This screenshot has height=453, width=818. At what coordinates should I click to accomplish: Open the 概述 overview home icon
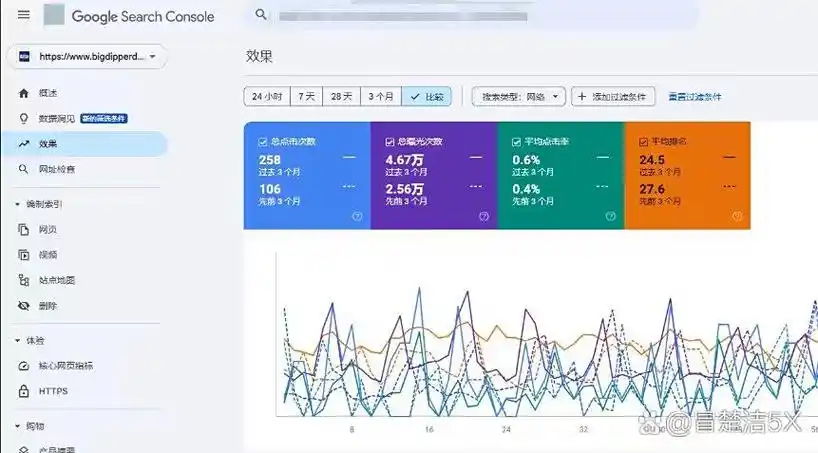coord(23,93)
